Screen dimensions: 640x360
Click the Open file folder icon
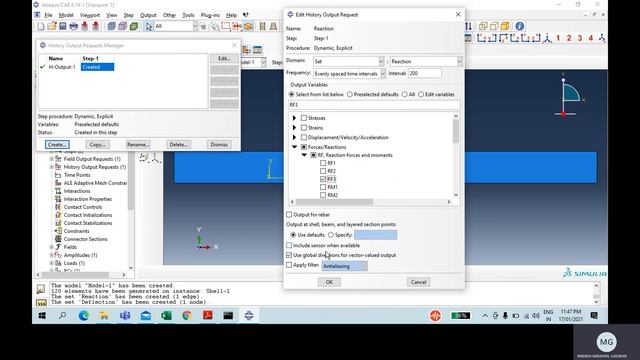point(52,26)
